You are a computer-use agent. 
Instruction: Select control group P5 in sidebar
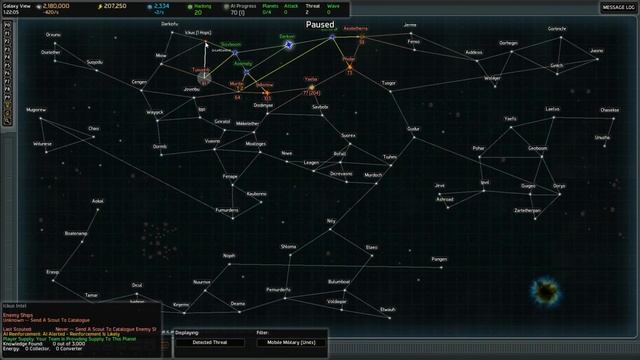click(x=7, y=65)
